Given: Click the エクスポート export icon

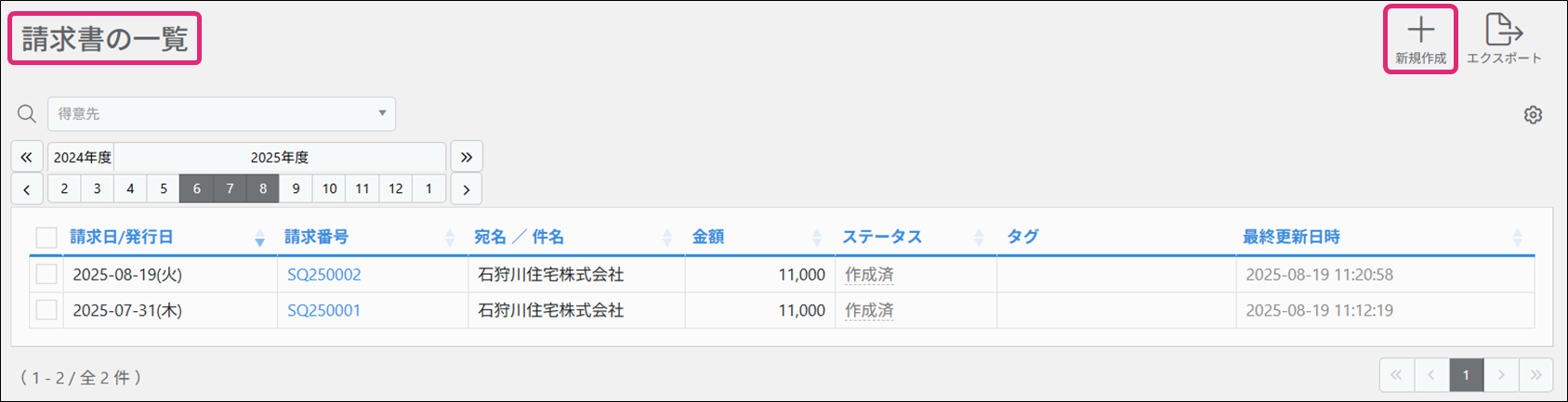Looking at the screenshot, I should pyautogui.click(x=1503, y=32).
